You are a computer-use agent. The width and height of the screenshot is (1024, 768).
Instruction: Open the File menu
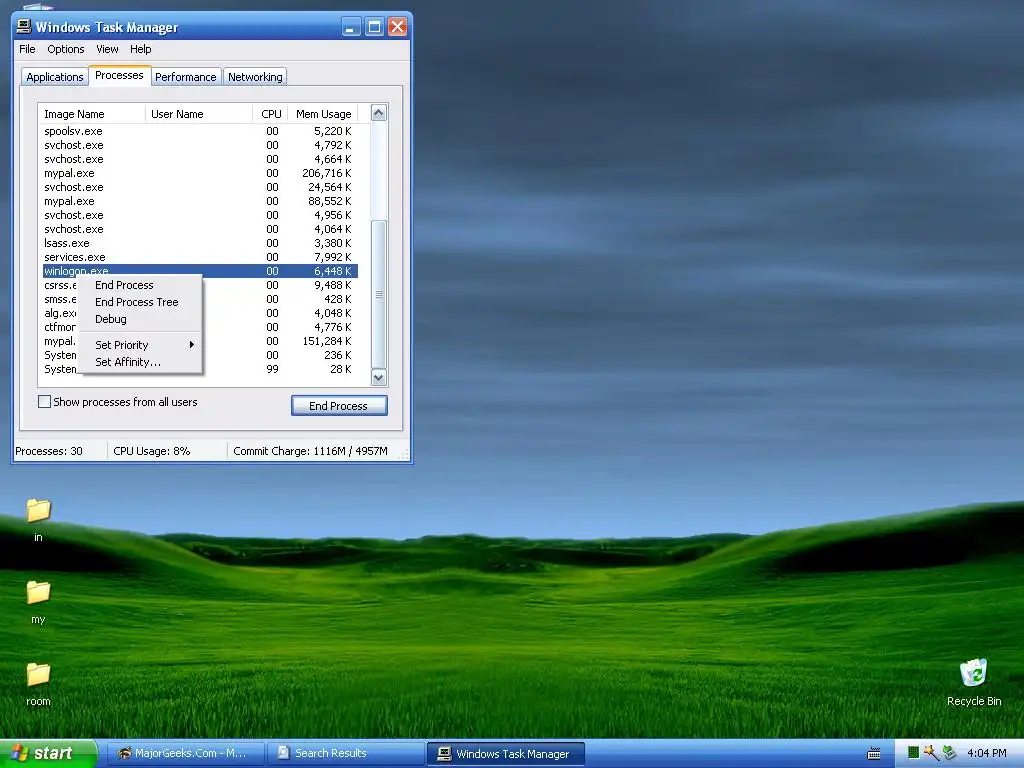tap(27, 49)
